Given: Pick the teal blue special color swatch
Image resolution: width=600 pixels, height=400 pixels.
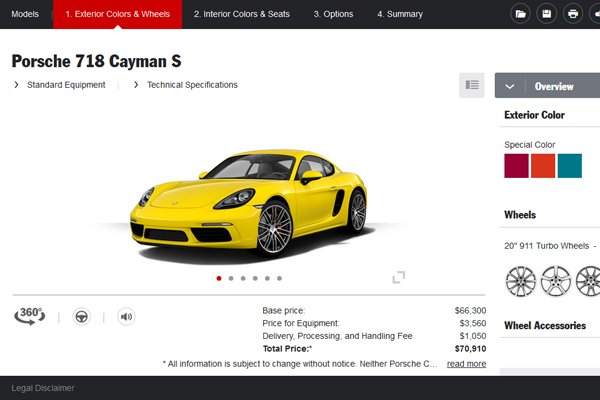Looking at the screenshot, I should point(569,166).
